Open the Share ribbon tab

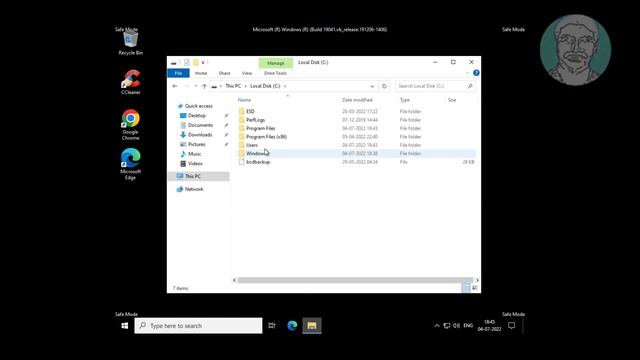coord(224,73)
